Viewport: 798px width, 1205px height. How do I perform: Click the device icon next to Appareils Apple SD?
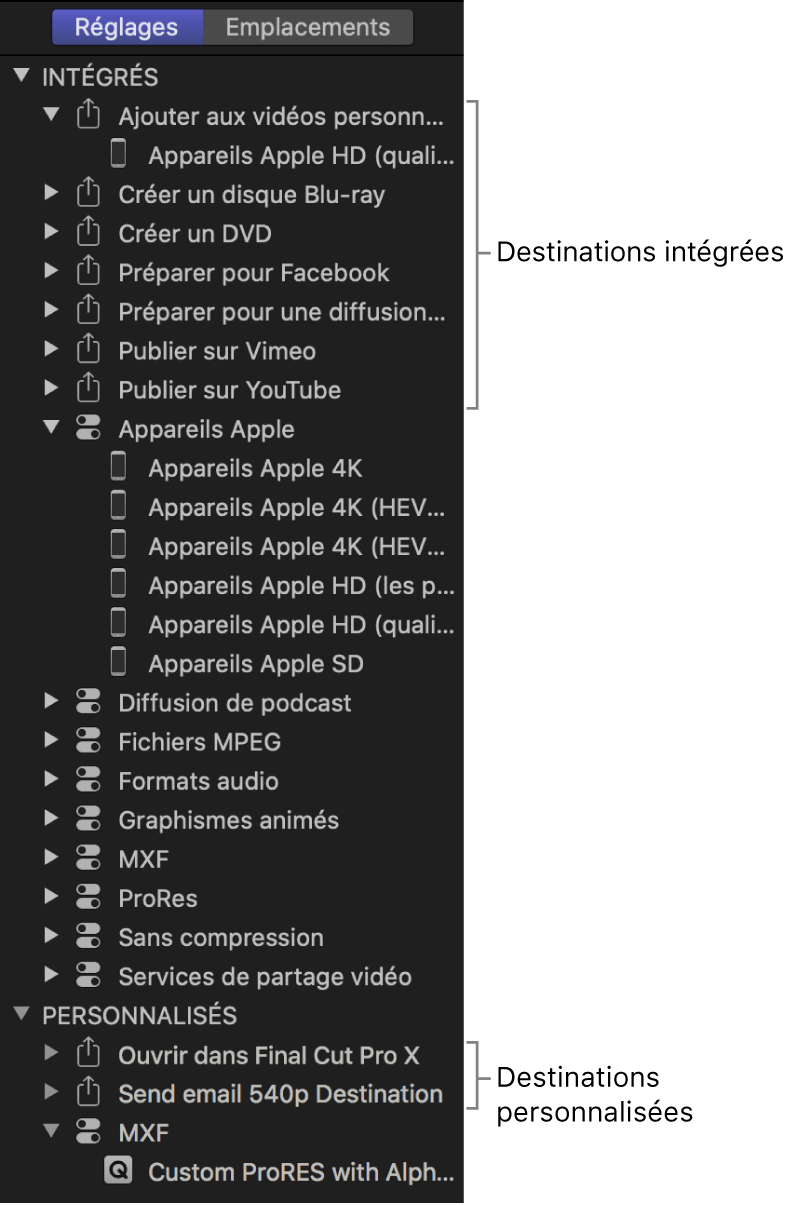click(x=119, y=663)
